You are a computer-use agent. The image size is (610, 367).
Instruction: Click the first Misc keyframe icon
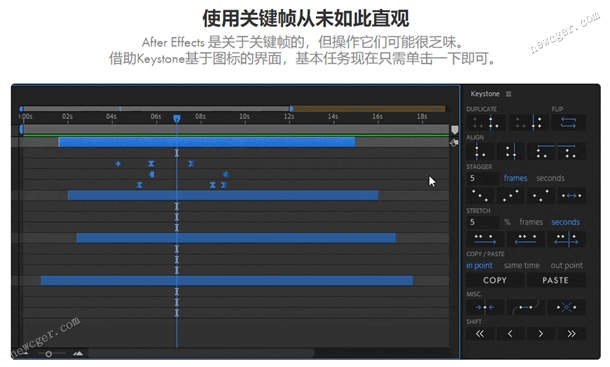[485, 307]
